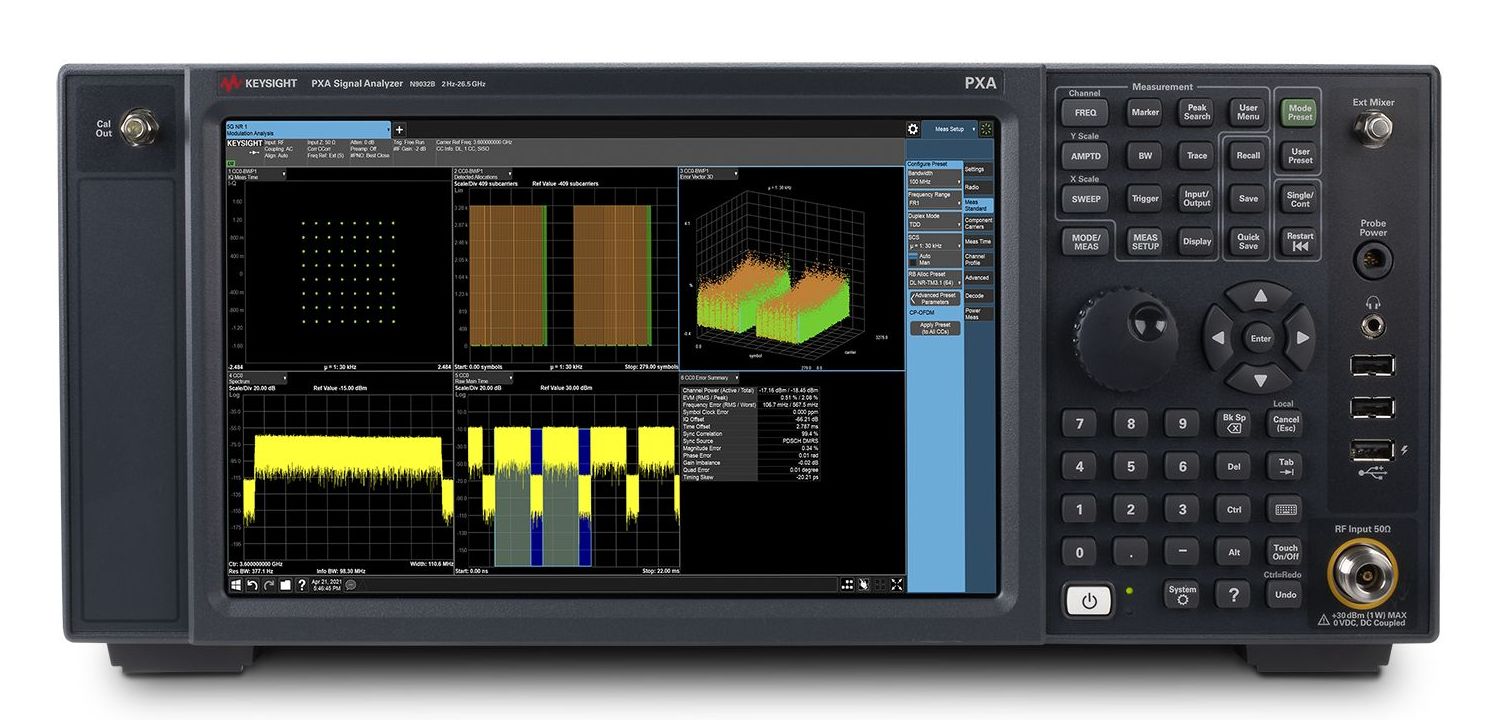Click the undo arrow in bottom toolbar
Image resolution: width=1500 pixels, height=720 pixels.
click(x=252, y=585)
